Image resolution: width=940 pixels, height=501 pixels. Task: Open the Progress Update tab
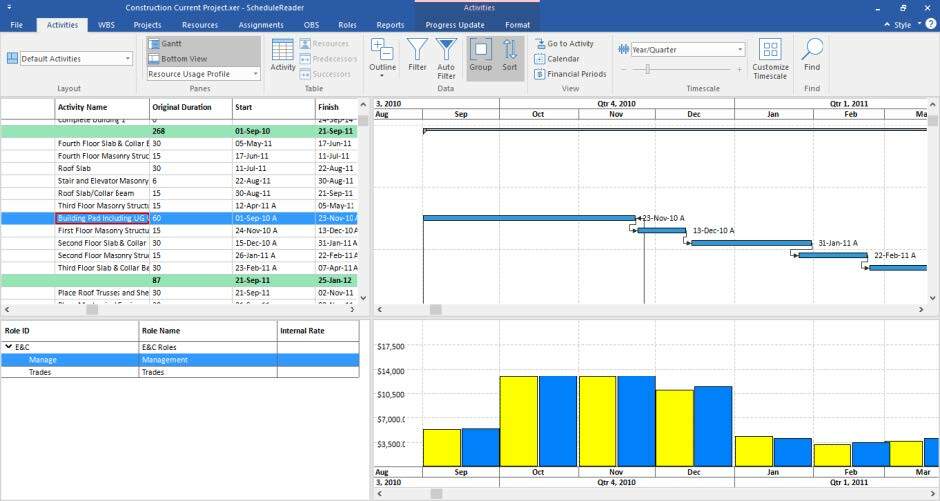click(x=456, y=24)
